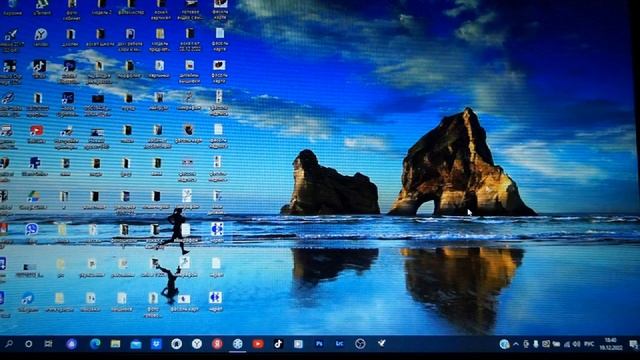The width and height of the screenshot is (640, 360).
Task: Switch input language via РУС indicator
Action: (x=589, y=344)
